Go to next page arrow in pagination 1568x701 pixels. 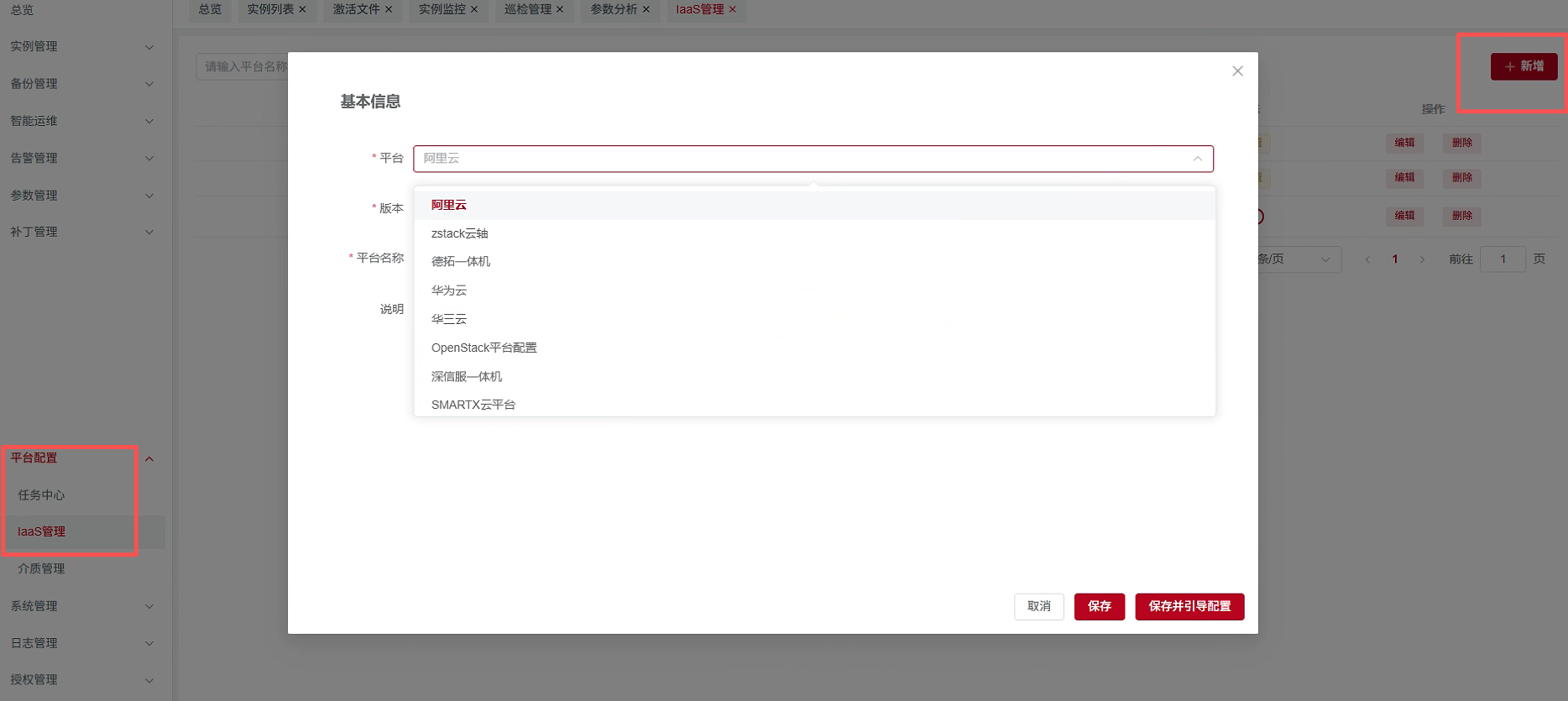click(x=1422, y=259)
